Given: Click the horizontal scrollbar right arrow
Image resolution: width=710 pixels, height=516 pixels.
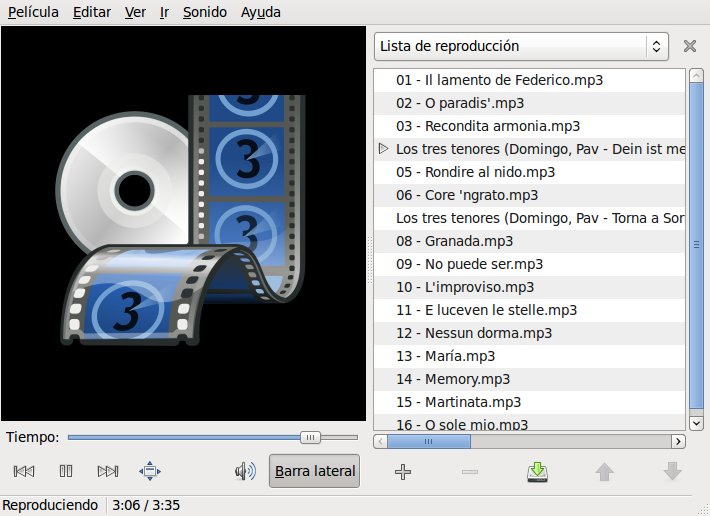Looking at the screenshot, I should pos(678,441).
